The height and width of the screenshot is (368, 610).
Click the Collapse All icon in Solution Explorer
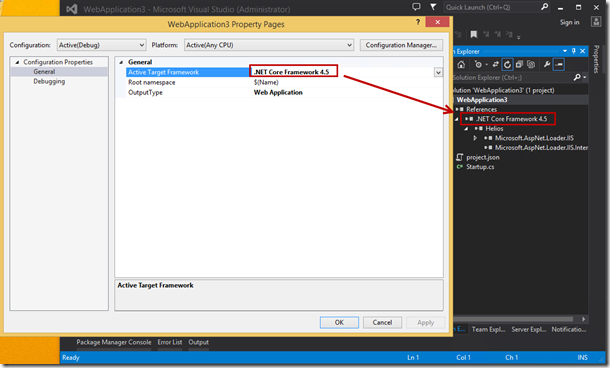519,65
